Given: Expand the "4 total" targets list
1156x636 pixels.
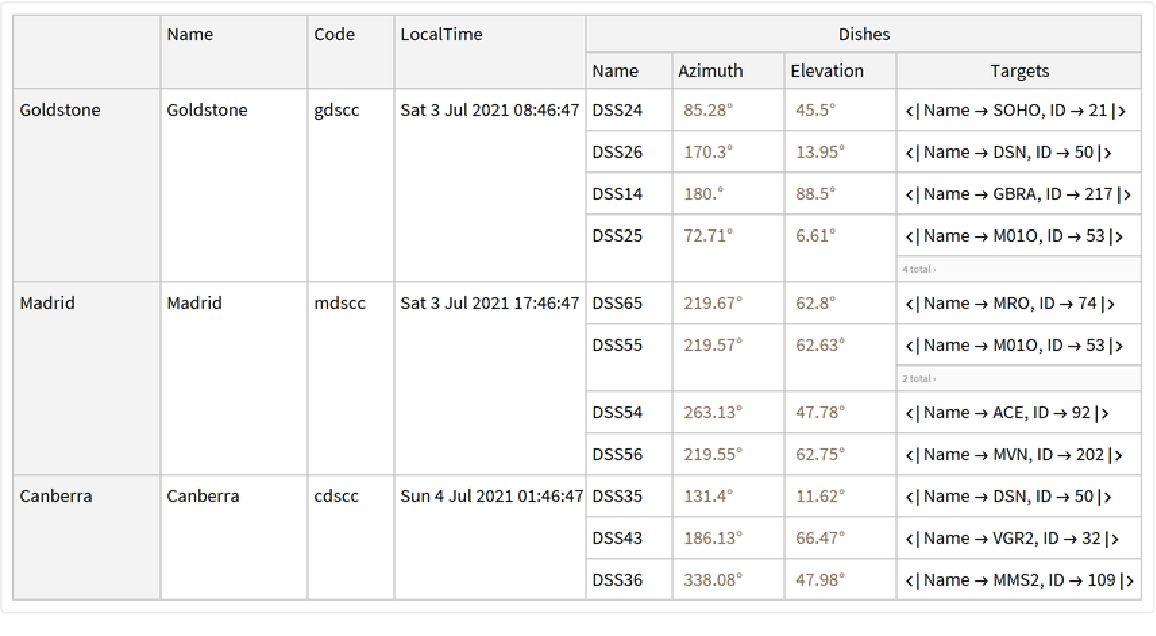Looking at the screenshot, I should (x=919, y=269).
